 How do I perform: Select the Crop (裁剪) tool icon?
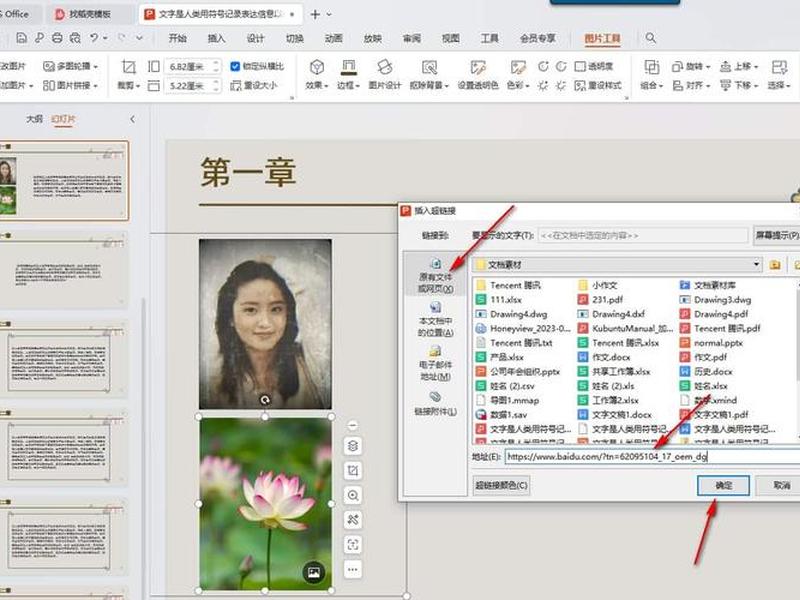[x=129, y=67]
